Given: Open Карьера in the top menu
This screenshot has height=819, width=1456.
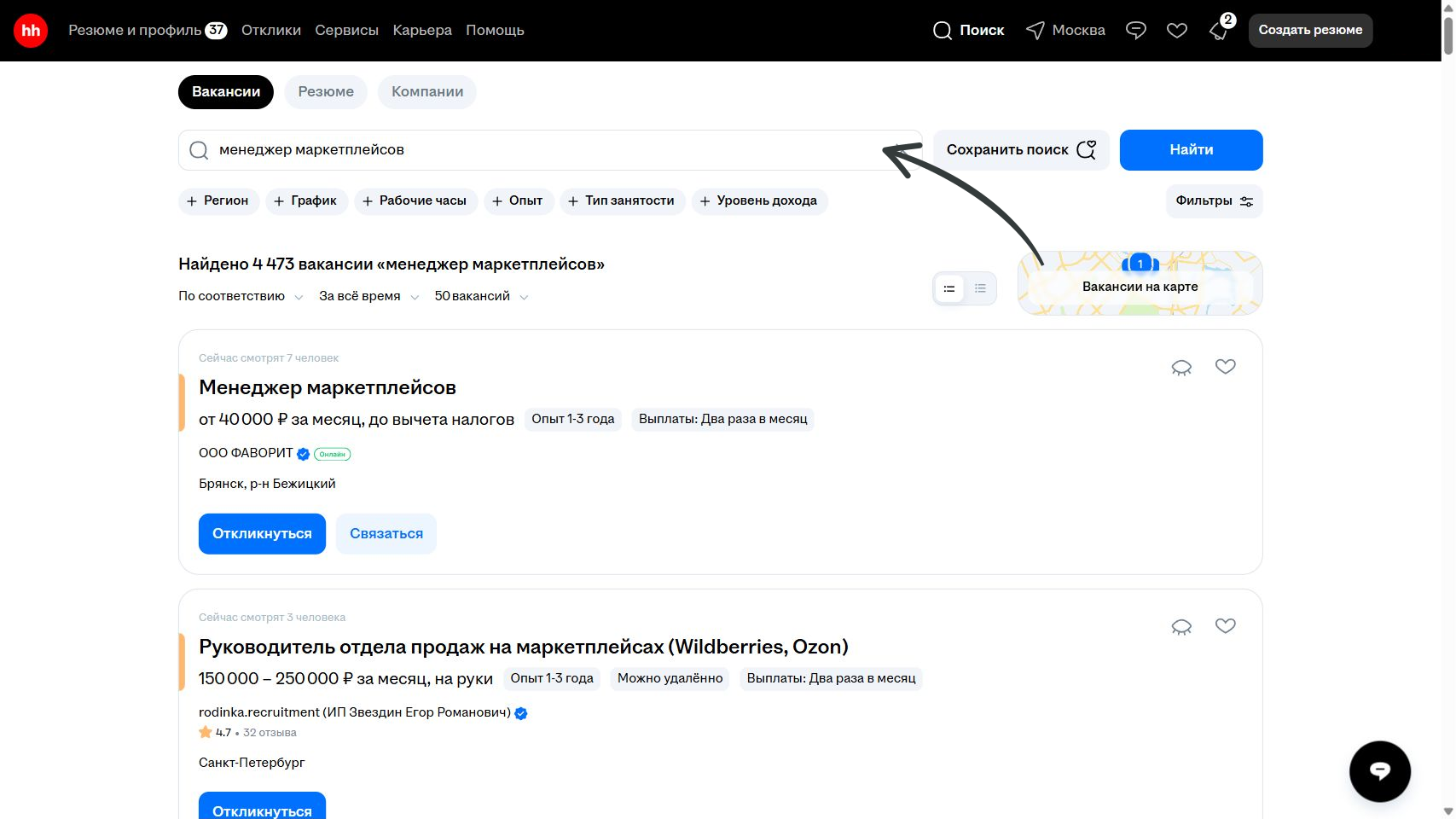Looking at the screenshot, I should (x=422, y=30).
